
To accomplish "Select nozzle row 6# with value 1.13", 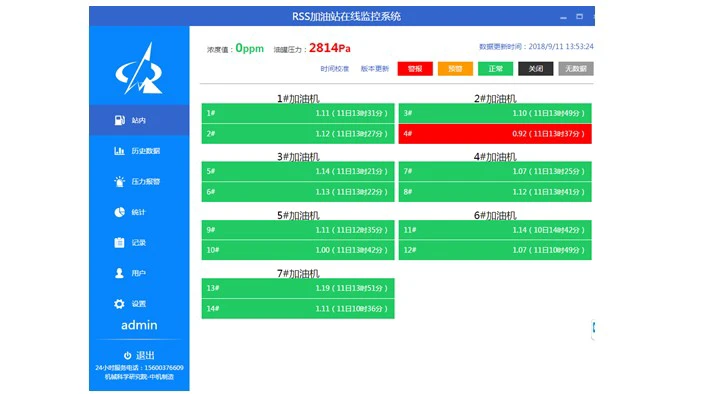I will [298, 192].
